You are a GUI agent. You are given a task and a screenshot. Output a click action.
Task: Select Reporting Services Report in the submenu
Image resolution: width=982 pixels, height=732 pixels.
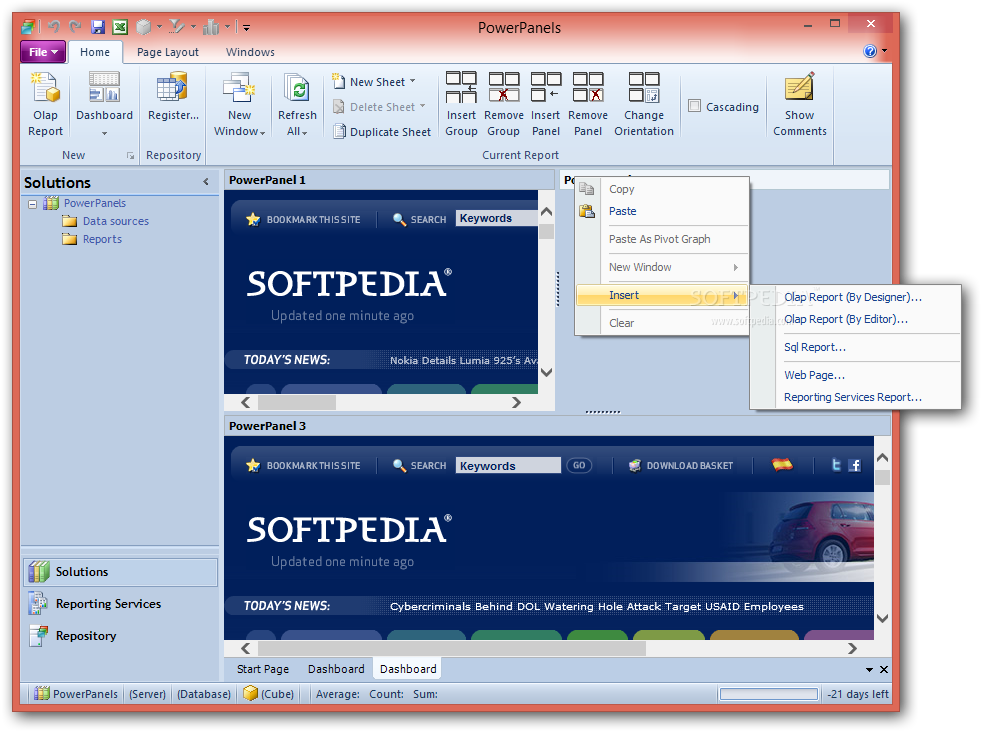(855, 397)
